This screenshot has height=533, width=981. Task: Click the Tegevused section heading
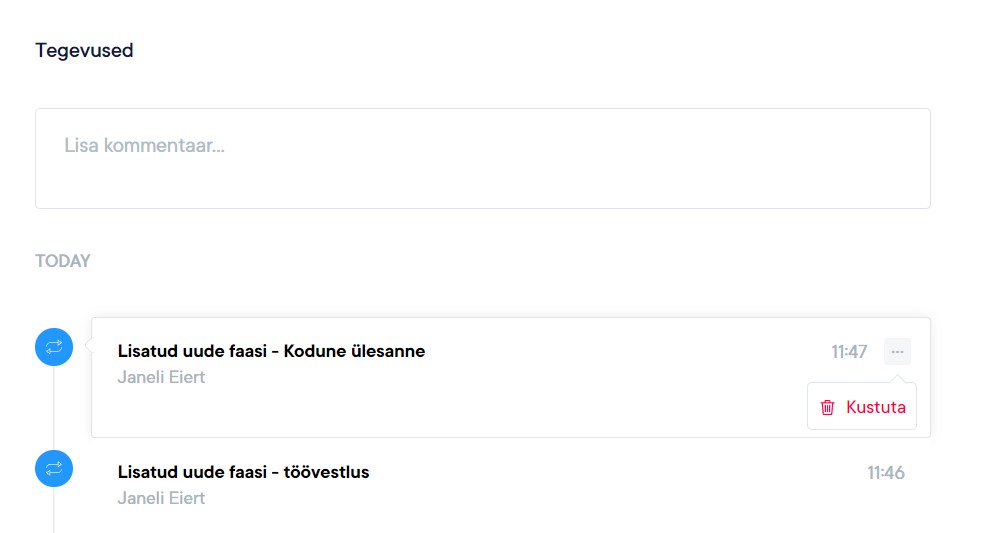[x=84, y=50]
